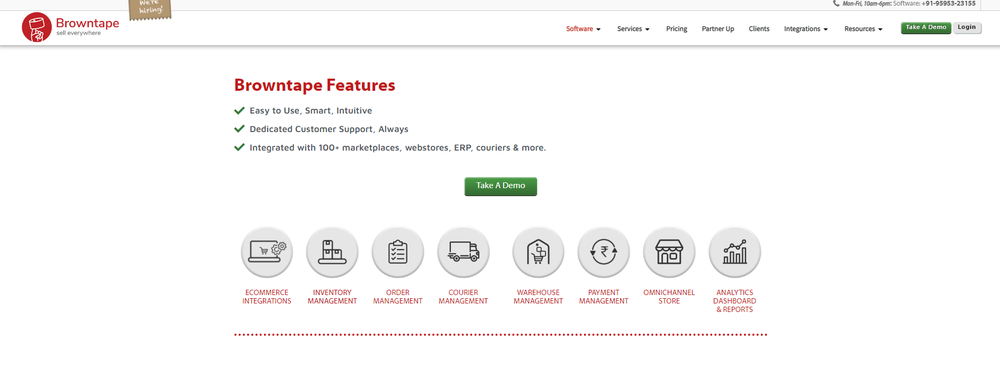Open the Warehouse Management icon
Screen dimensions: 1000x389
[538, 253]
